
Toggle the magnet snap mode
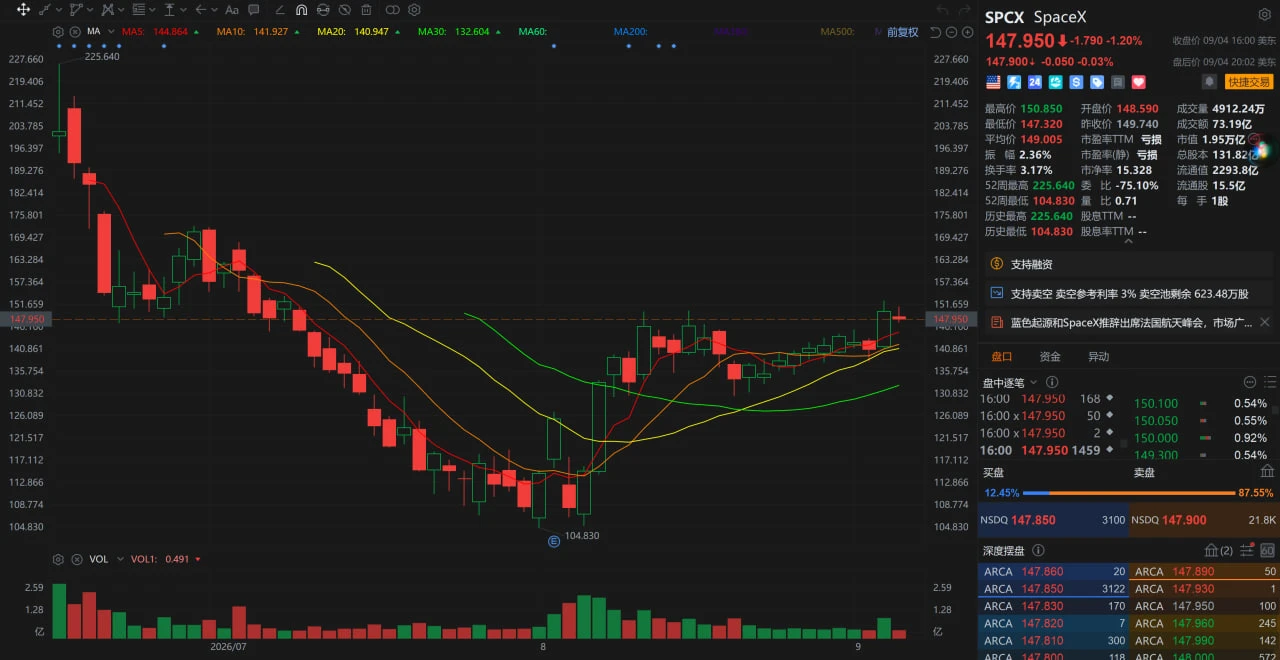[x=301, y=10]
